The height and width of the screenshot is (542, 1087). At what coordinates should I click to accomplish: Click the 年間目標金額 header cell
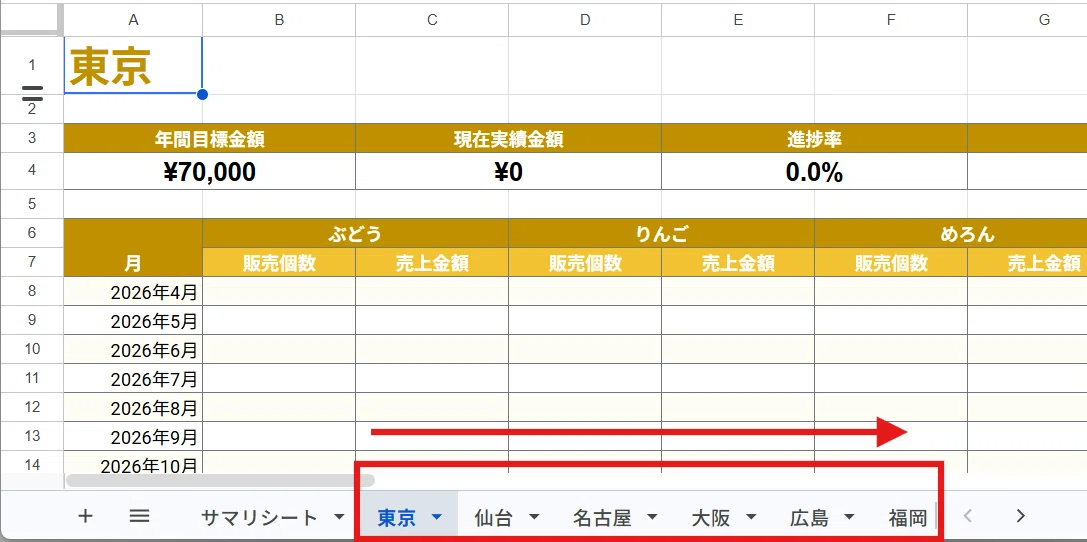(209, 139)
